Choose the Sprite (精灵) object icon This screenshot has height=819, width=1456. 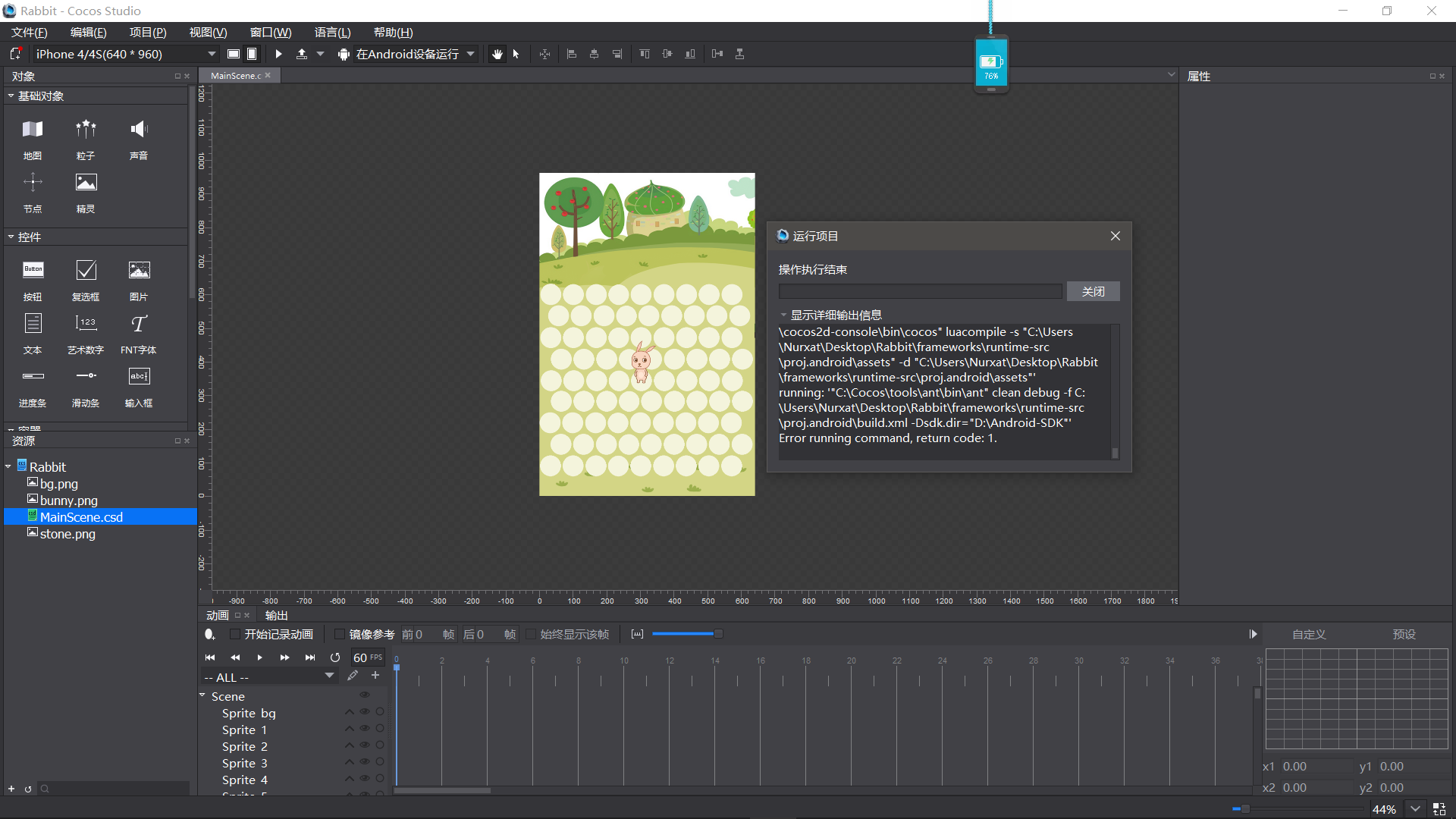tap(86, 183)
